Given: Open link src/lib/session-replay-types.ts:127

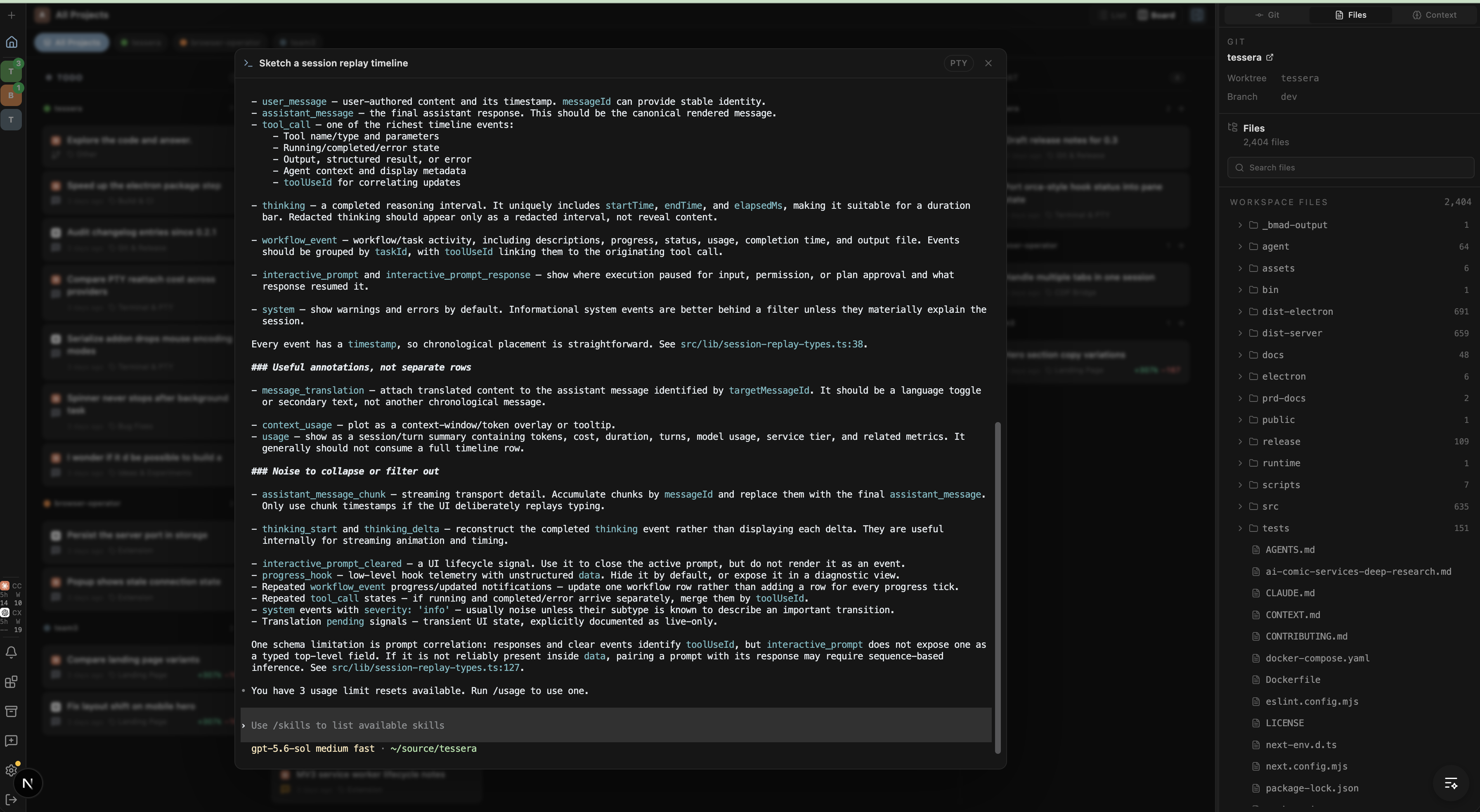Looking at the screenshot, I should (425, 668).
